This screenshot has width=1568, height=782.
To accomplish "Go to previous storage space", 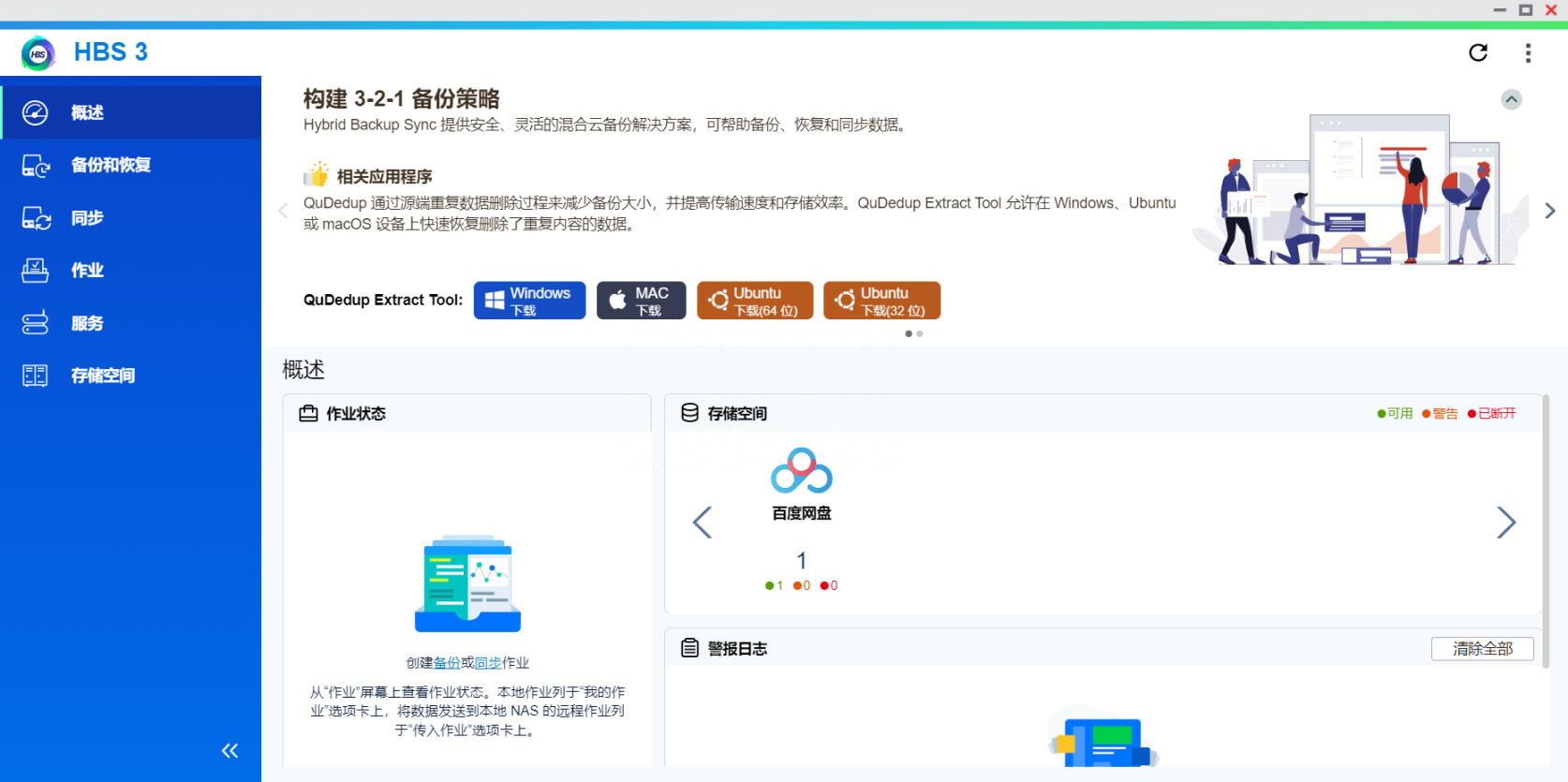I will click(x=702, y=523).
